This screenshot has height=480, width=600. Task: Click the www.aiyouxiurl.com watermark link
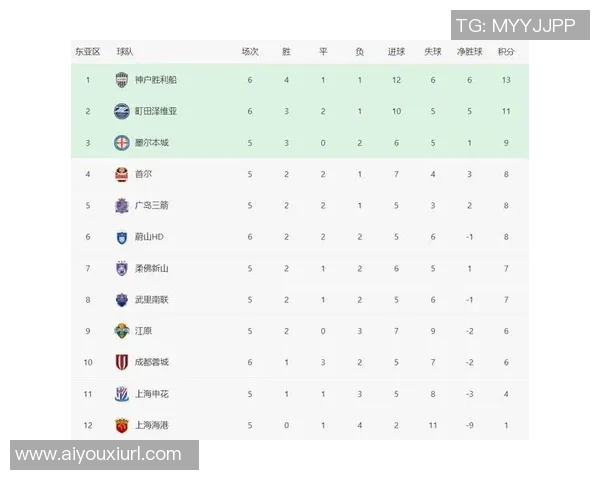(x=98, y=455)
